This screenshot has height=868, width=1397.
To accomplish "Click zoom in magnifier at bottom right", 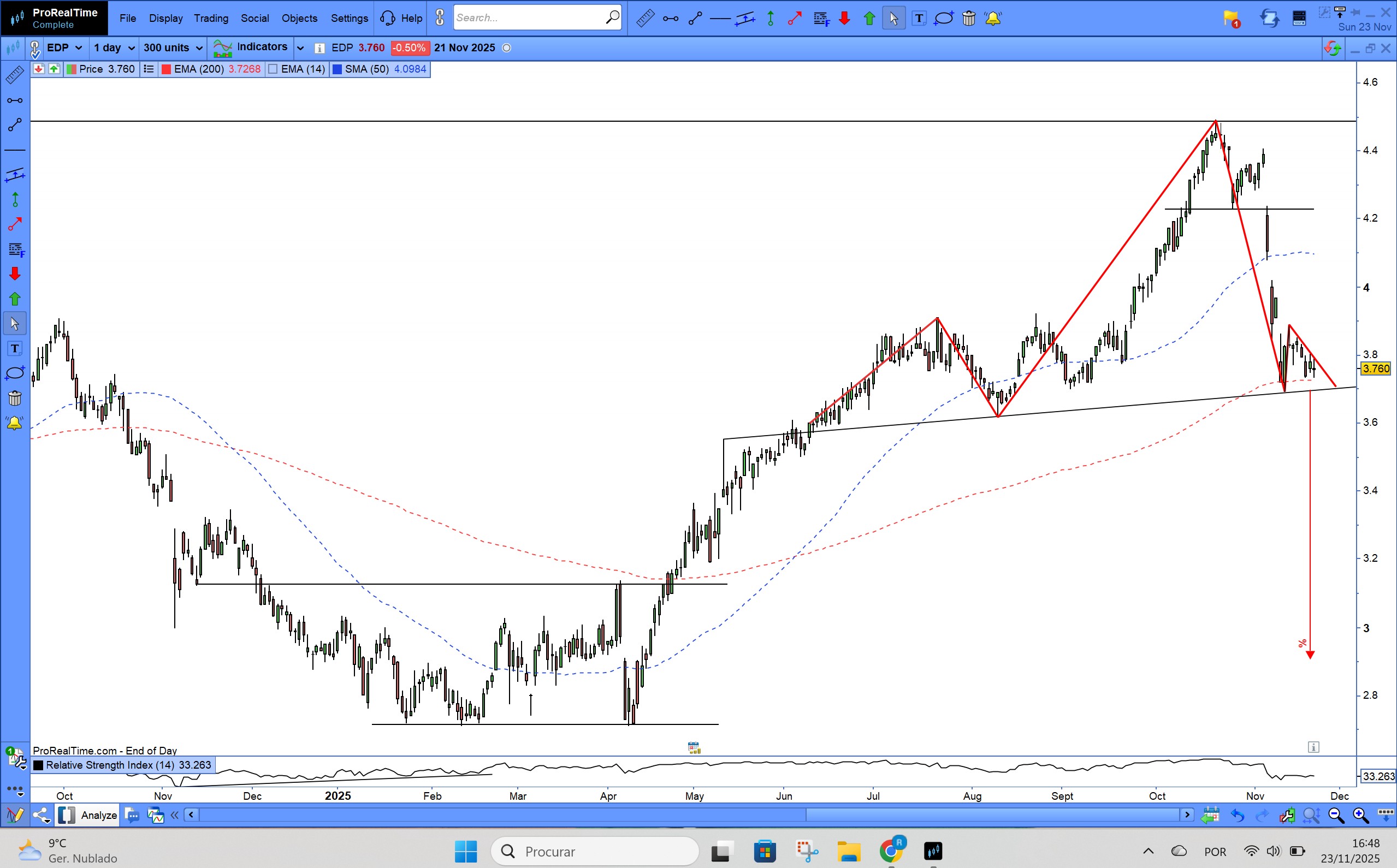I will pyautogui.click(x=1360, y=815).
